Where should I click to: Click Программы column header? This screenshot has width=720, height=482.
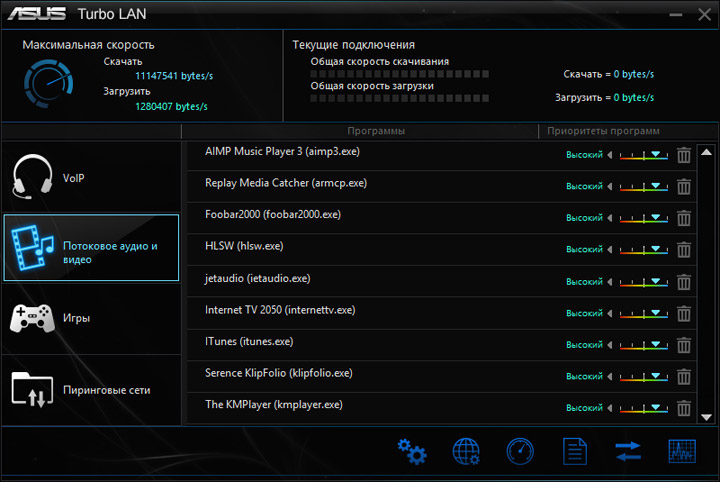point(376,131)
